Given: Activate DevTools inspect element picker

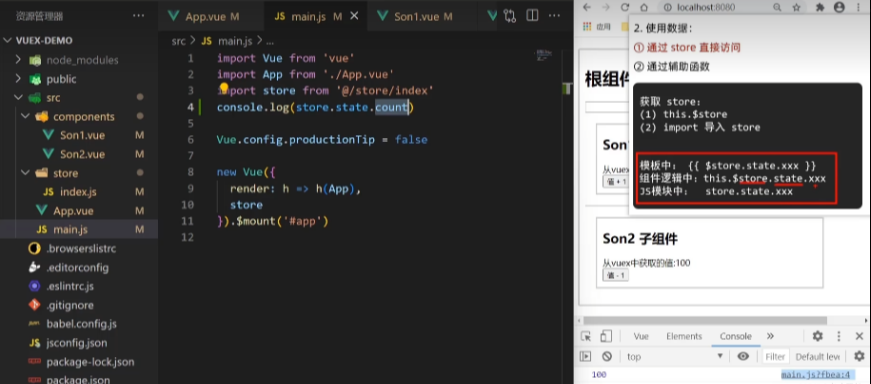Looking at the screenshot, I should [x=586, y=336].
